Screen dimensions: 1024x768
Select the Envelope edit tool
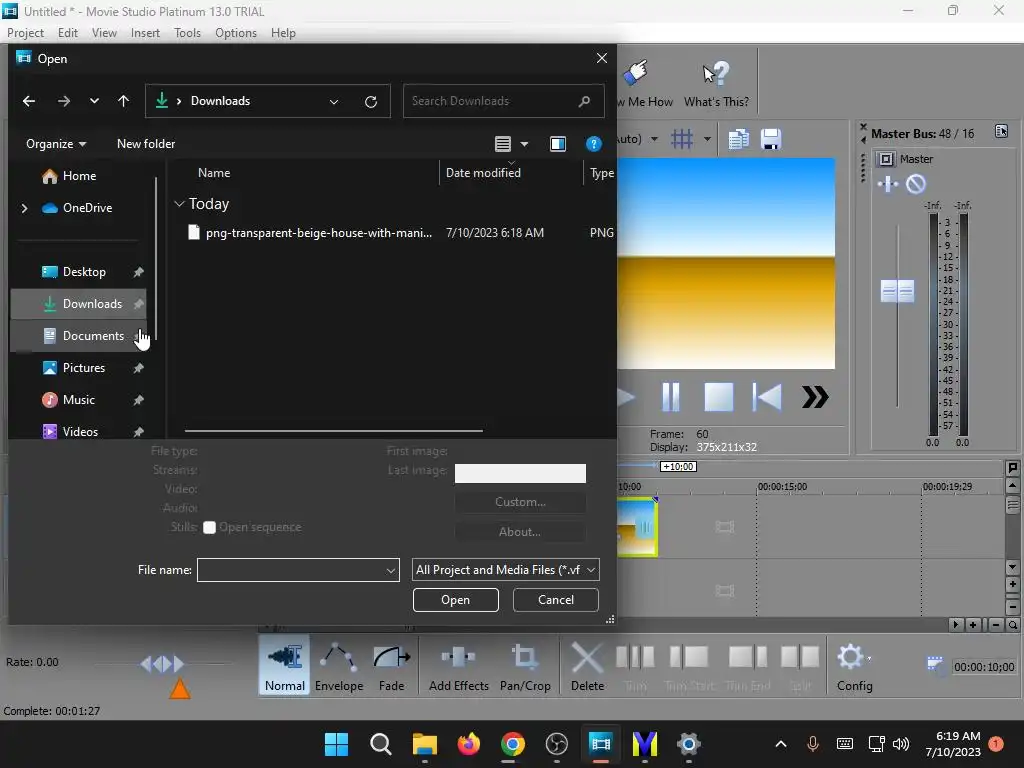(x=339, y=665)
